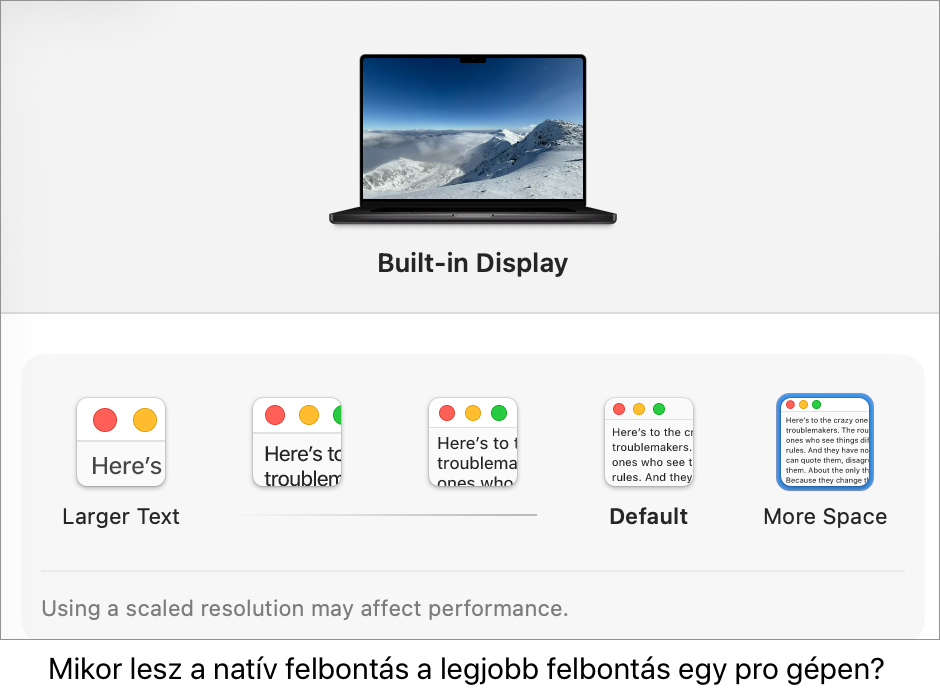
Task: Click the scaled resolution performance note
Action: [305, 608]
